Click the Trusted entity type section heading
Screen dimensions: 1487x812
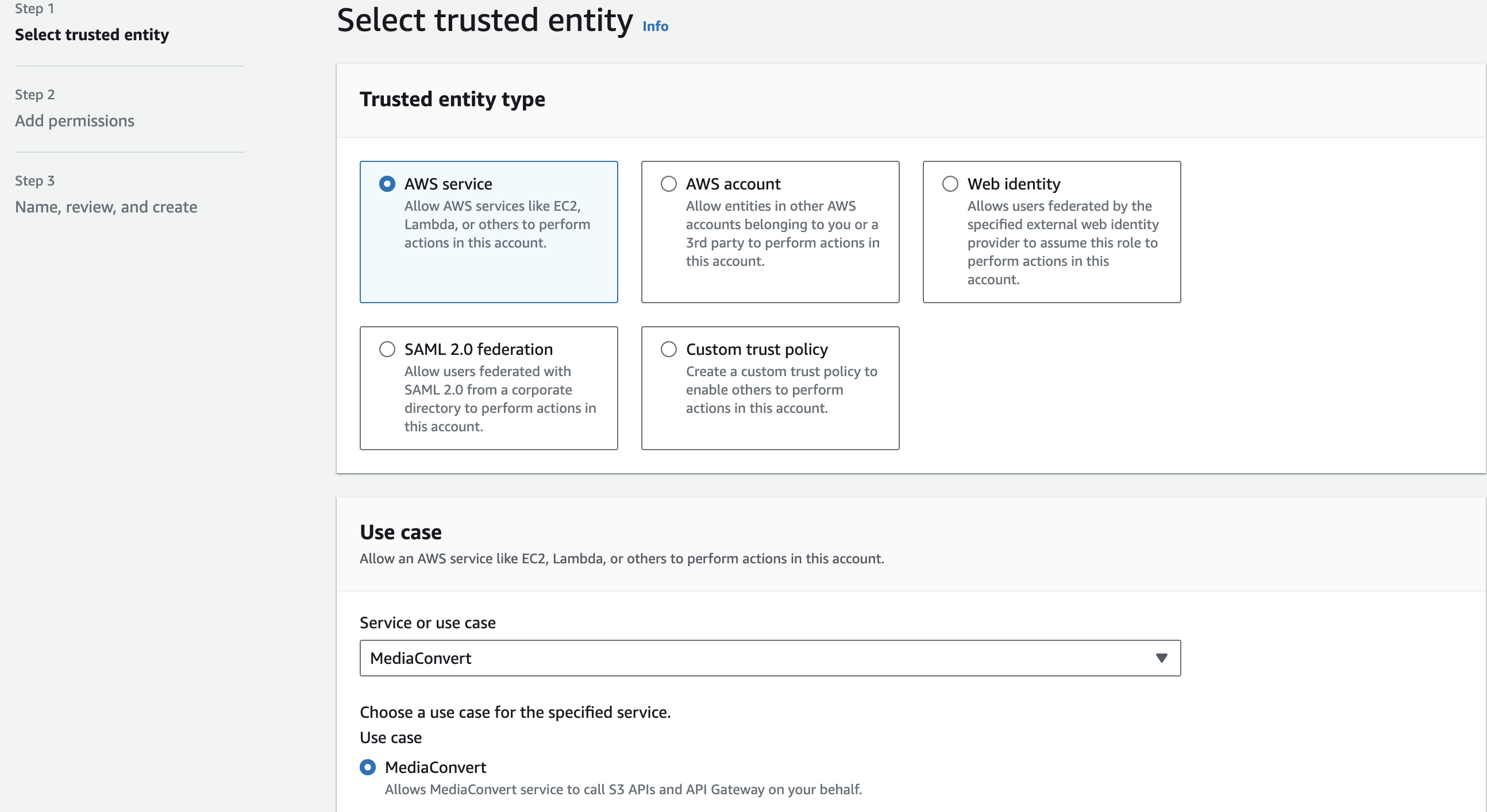(x=452, y=99)
